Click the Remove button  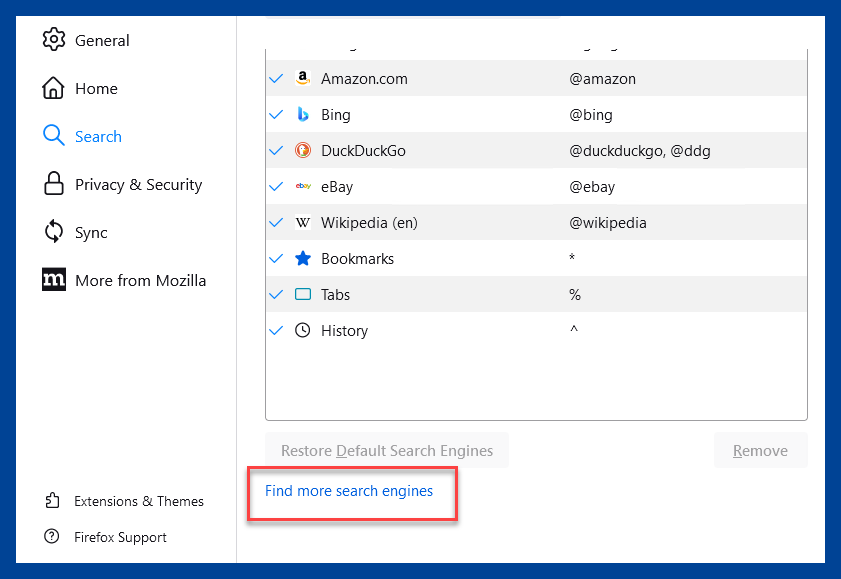coord(760,450)
